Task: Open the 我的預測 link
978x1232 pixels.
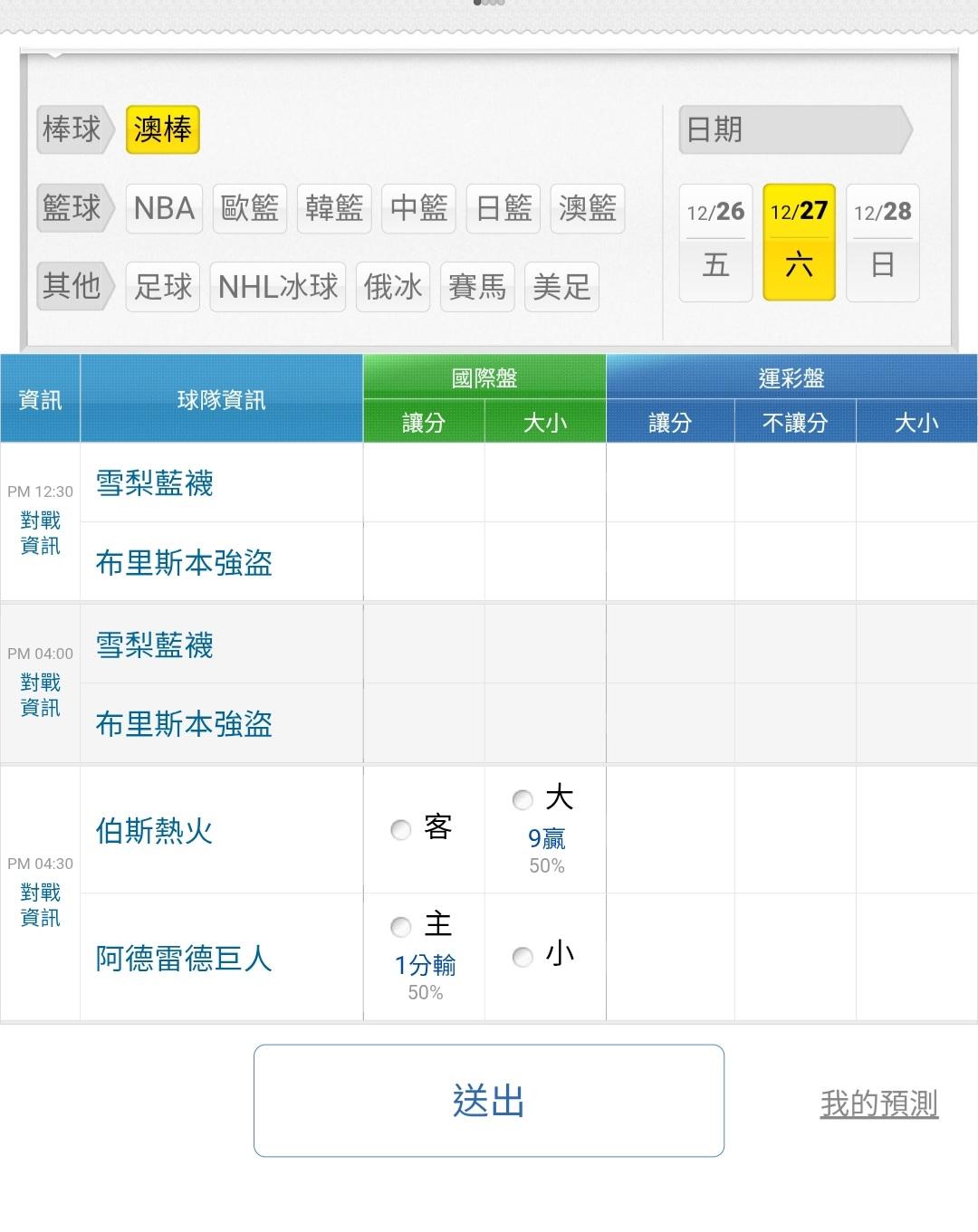Action: [878, 1103]
